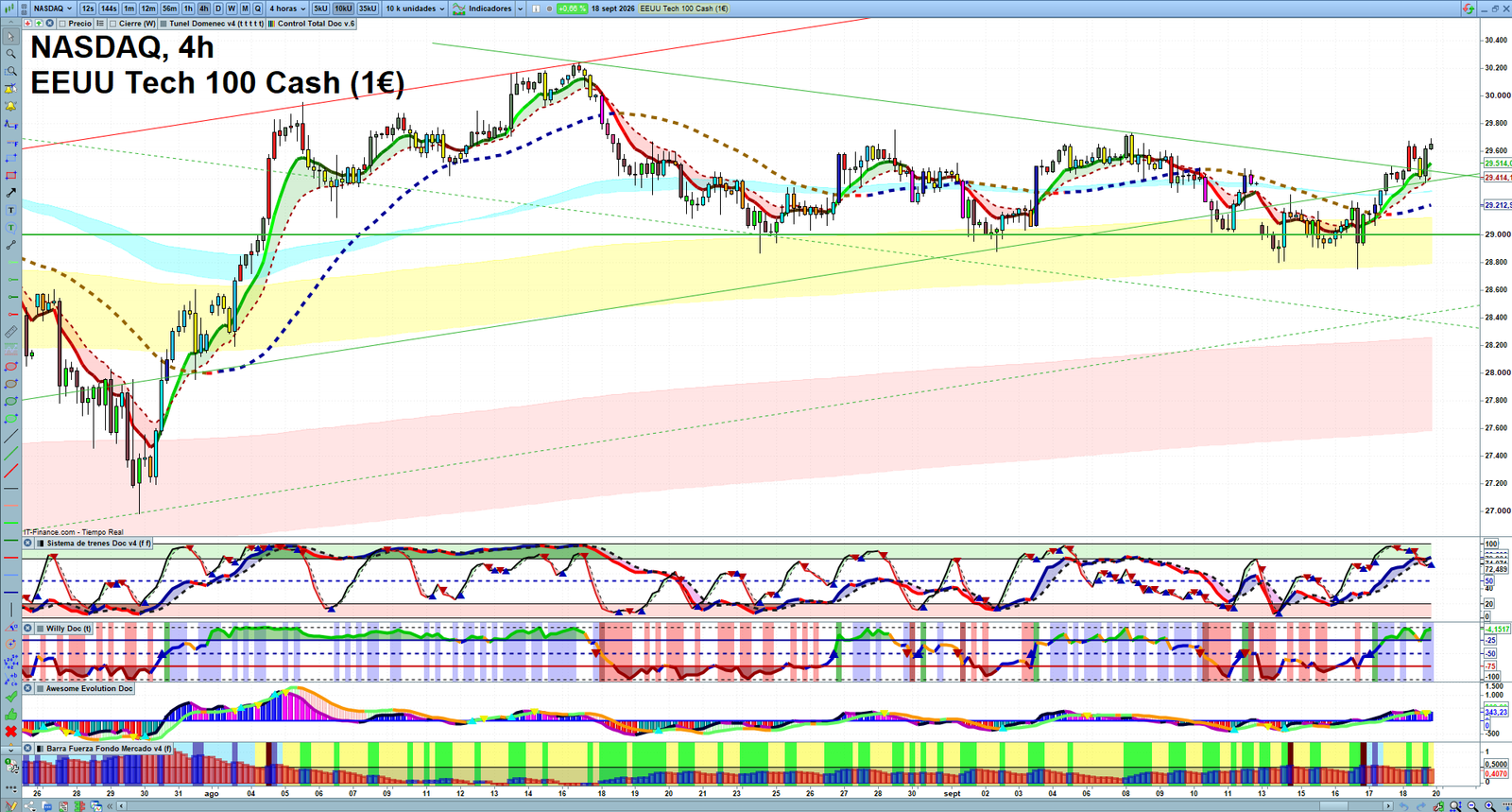Open the pencil drawing icon in bottom bar
This screenshot has width=1512, height=812.
click(11, 805)
